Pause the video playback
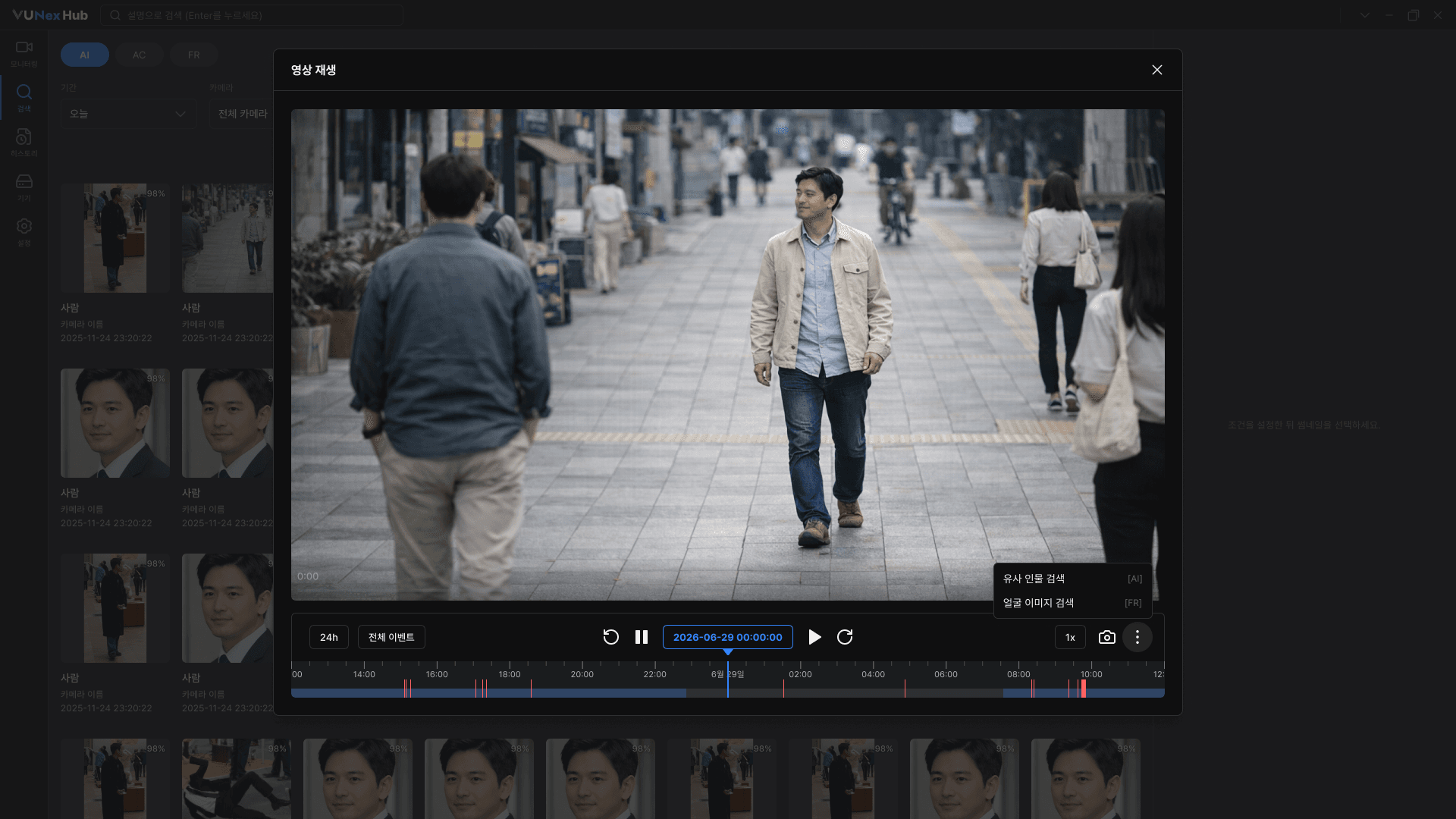1456x819 pixels. point(642,637)
